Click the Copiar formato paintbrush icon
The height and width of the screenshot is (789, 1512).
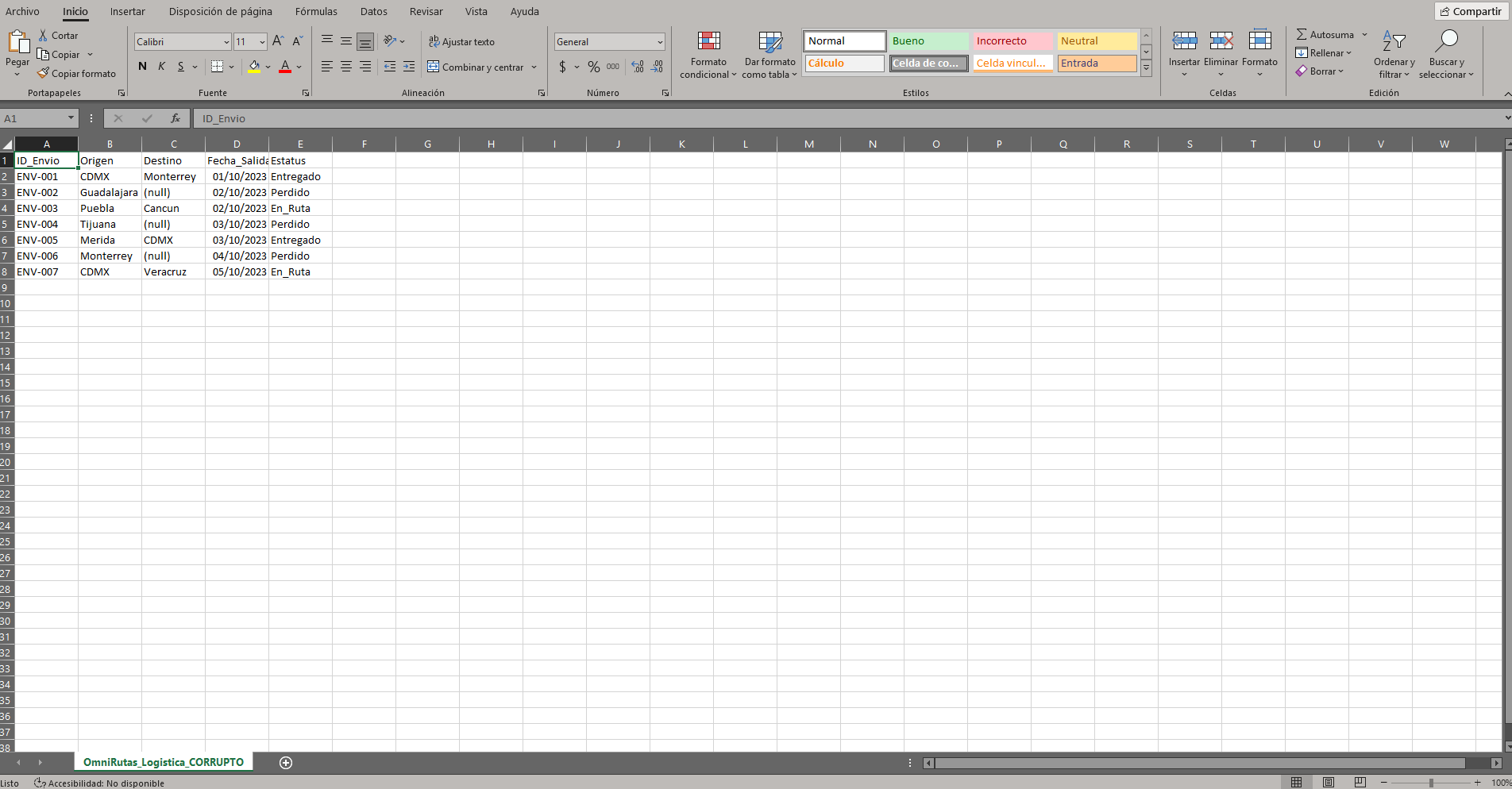click(43, 74)
